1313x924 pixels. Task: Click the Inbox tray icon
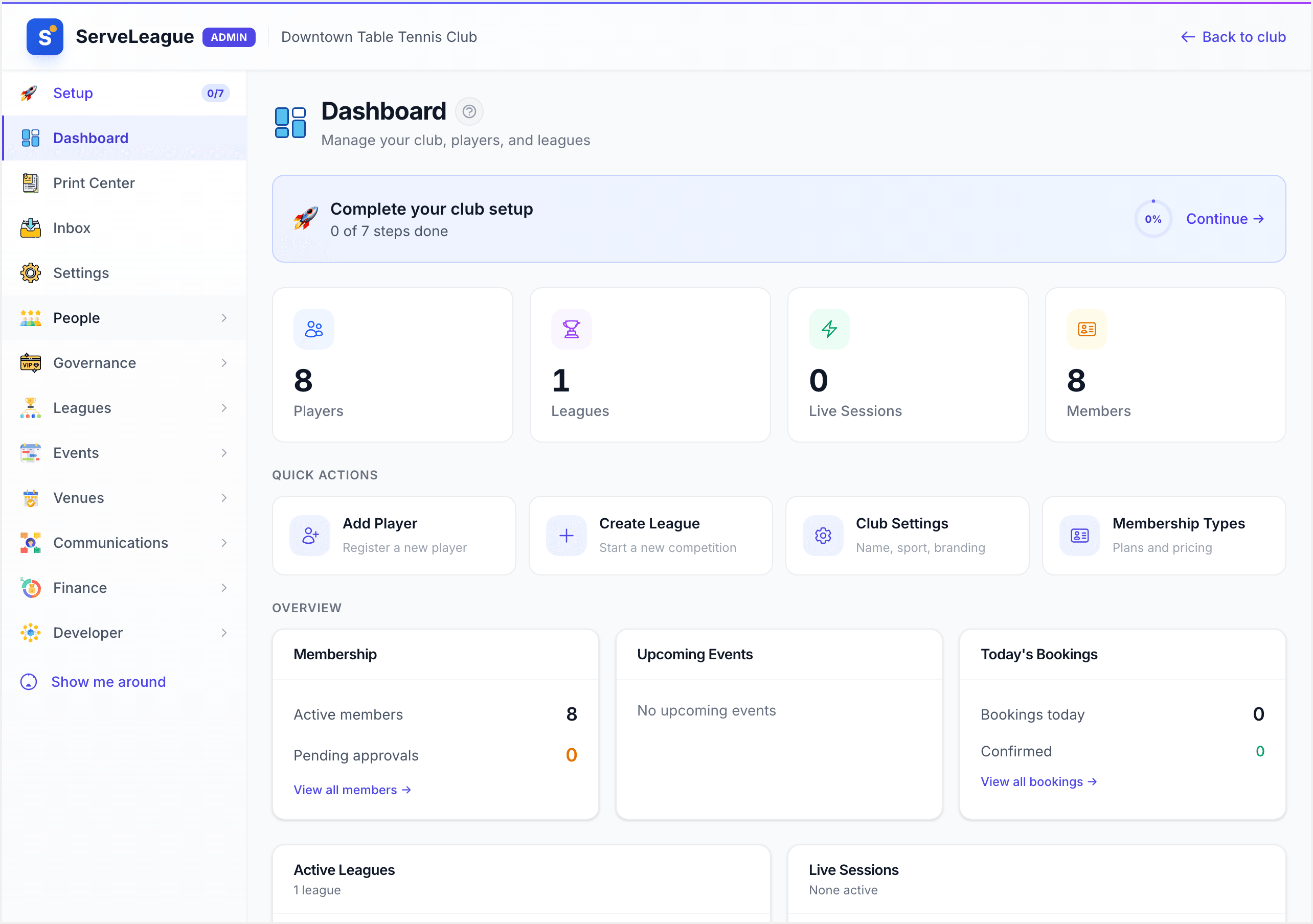(x=30, y=228)
